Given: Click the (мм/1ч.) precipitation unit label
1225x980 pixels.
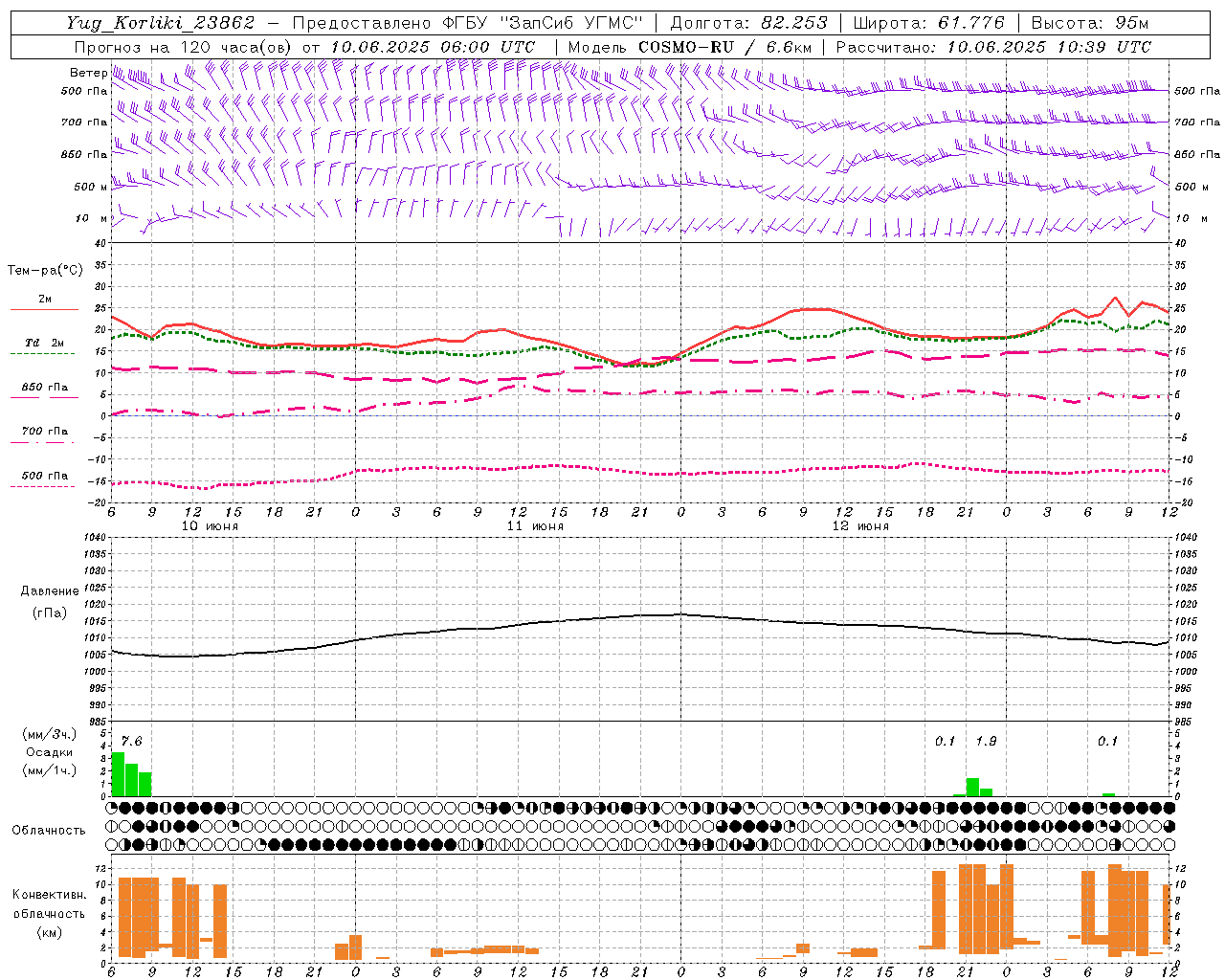Looking at the screenshot, I should 49,769.
